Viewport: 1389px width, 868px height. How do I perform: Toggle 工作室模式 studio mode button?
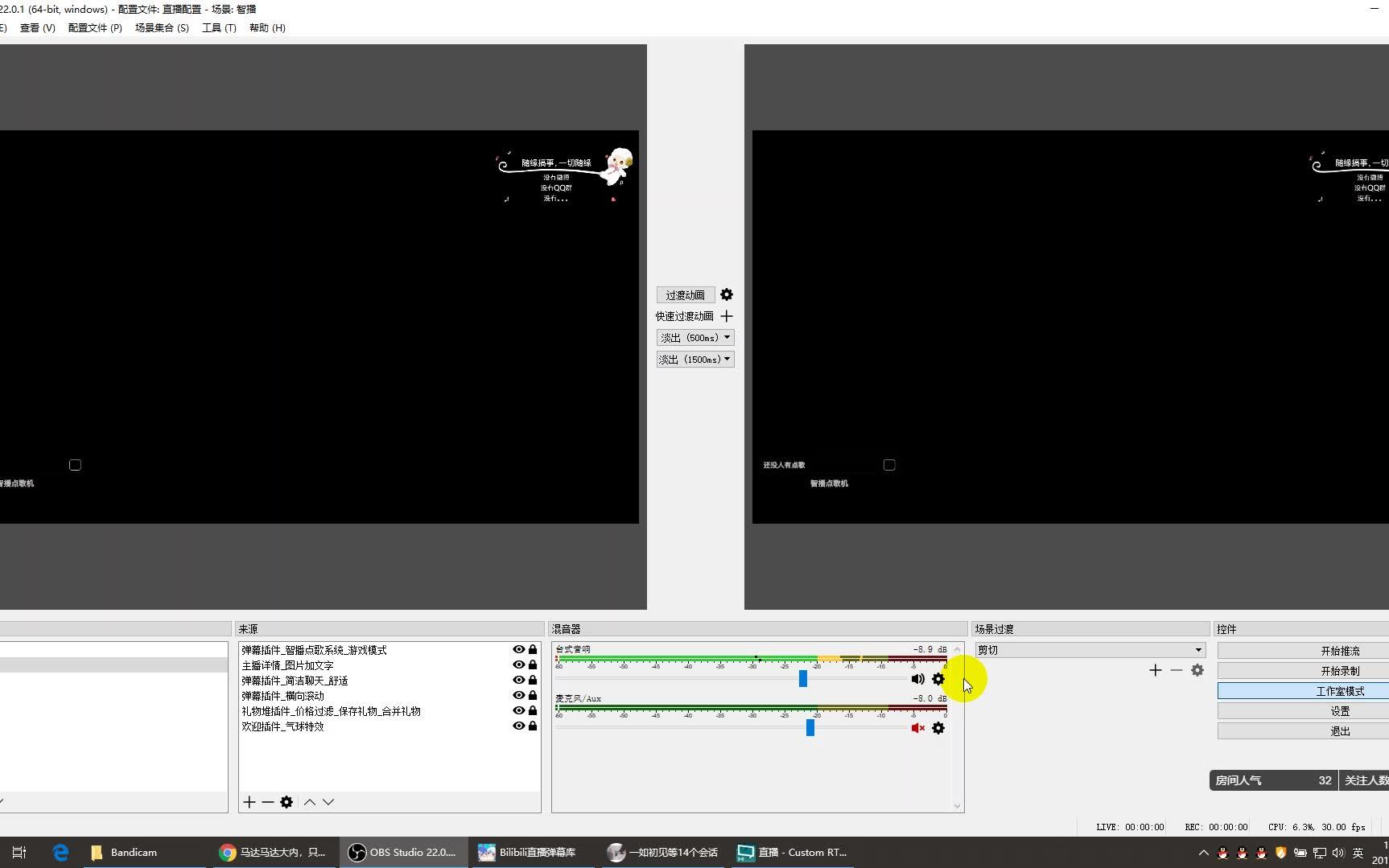pos(1304,691)
